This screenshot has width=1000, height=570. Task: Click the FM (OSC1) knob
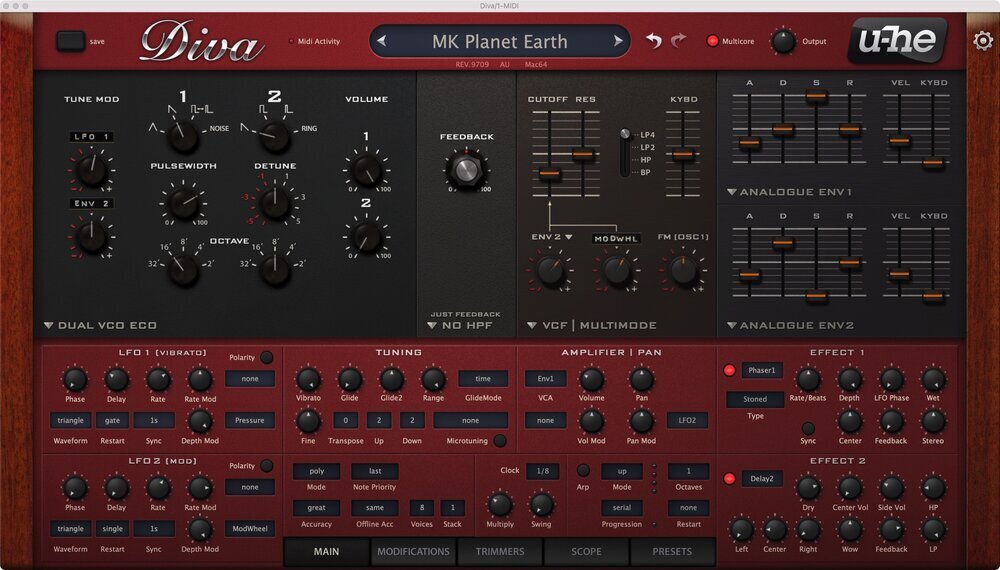(x=683, y=270)
